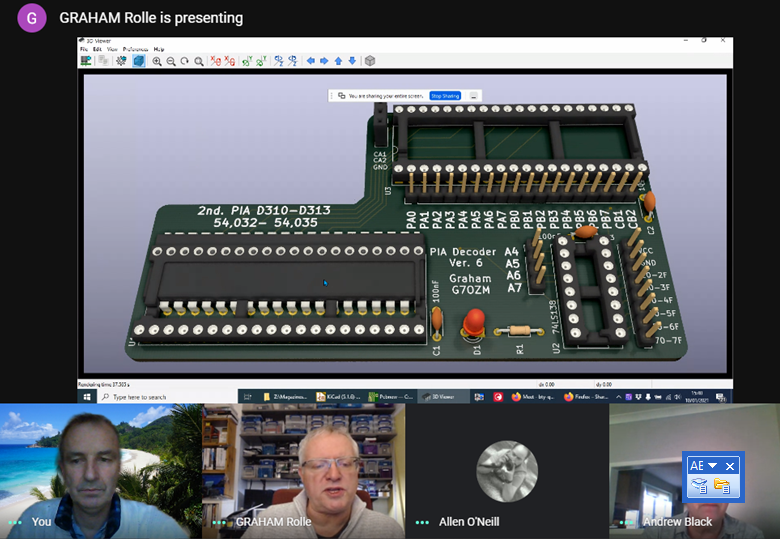Toggle the orthographic projection cube icon
This screenshot has width=780, height=539.
370,61
